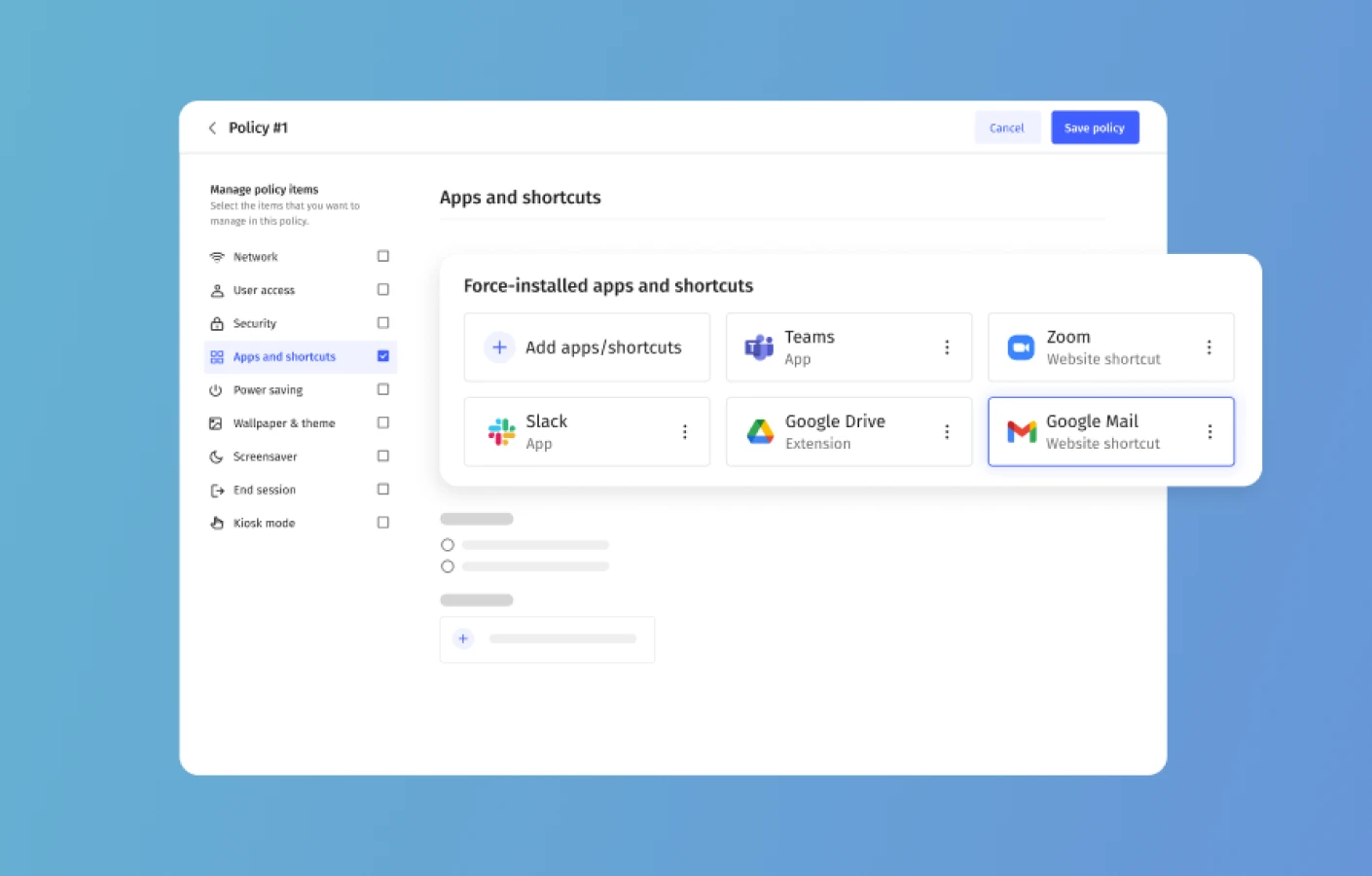
Task: Click the Google Drive extension icon
Action: (x=760, y=431)
